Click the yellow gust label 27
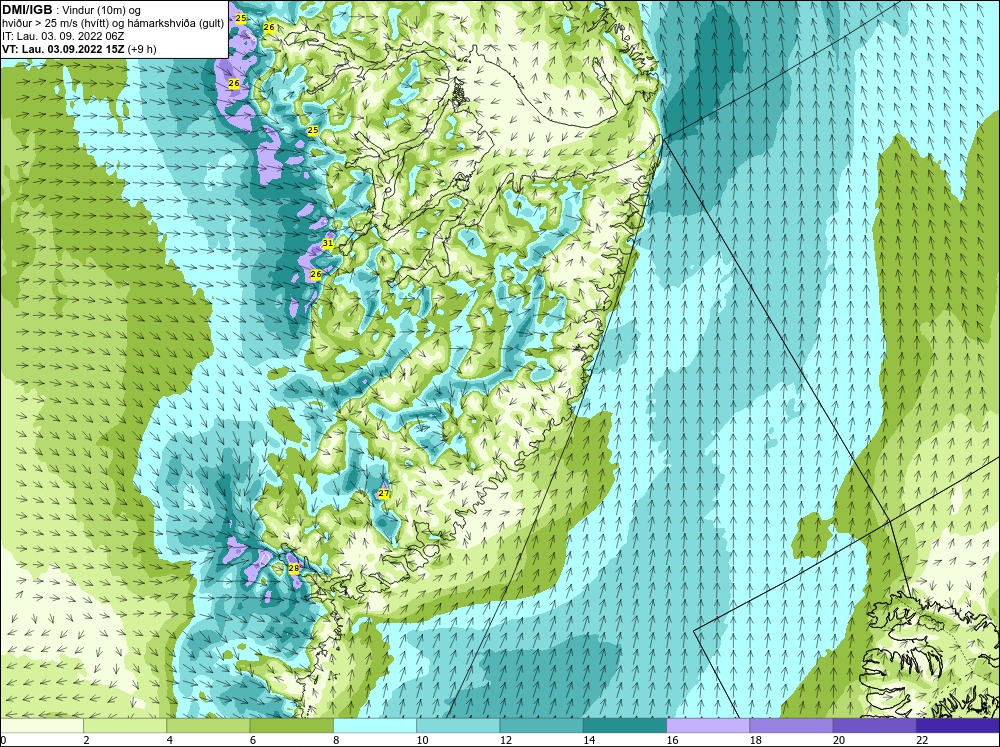1000x747 pixels. [x=384, y=494]
